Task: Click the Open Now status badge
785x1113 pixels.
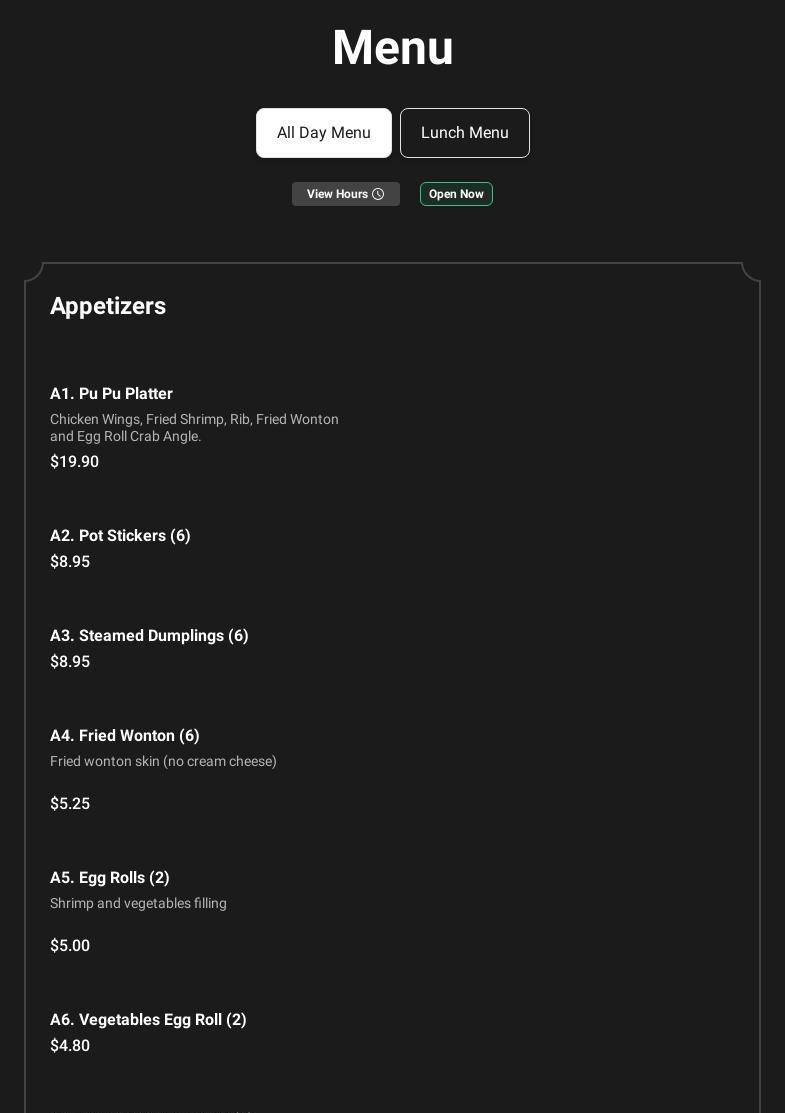Action: pos(456,194)
